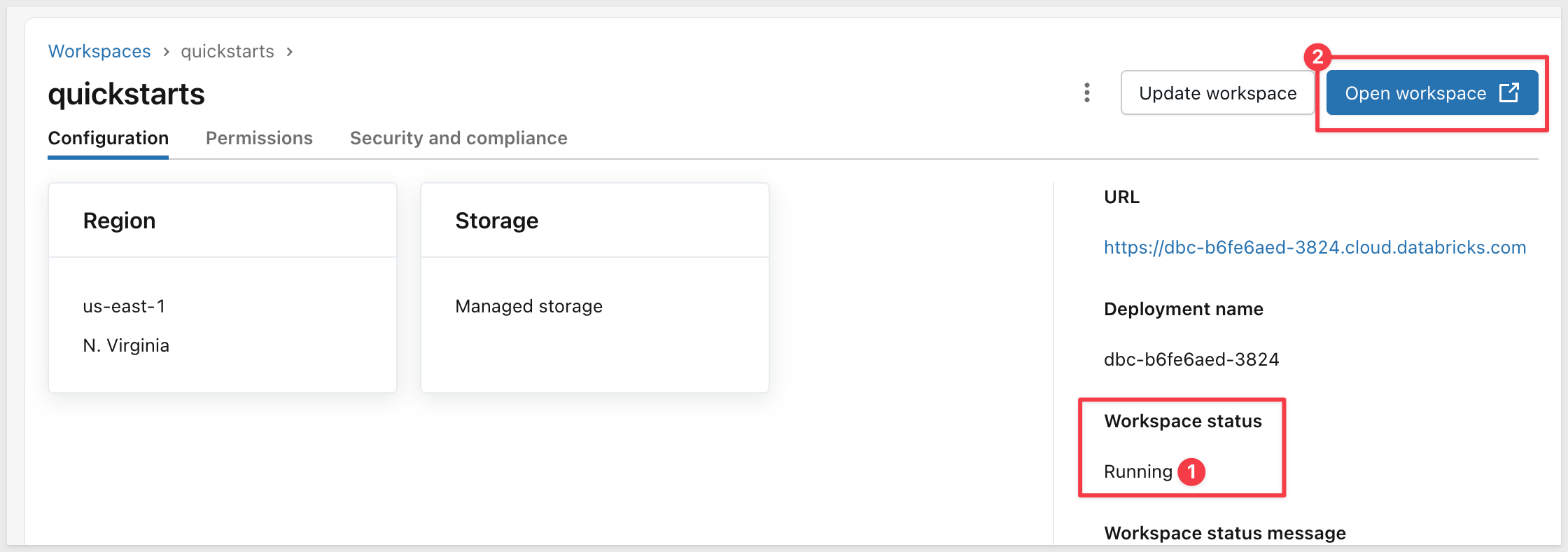Click the breadcrumb chevron after Workspaces
Screen dimensions: 1568x552
point(166,52)
